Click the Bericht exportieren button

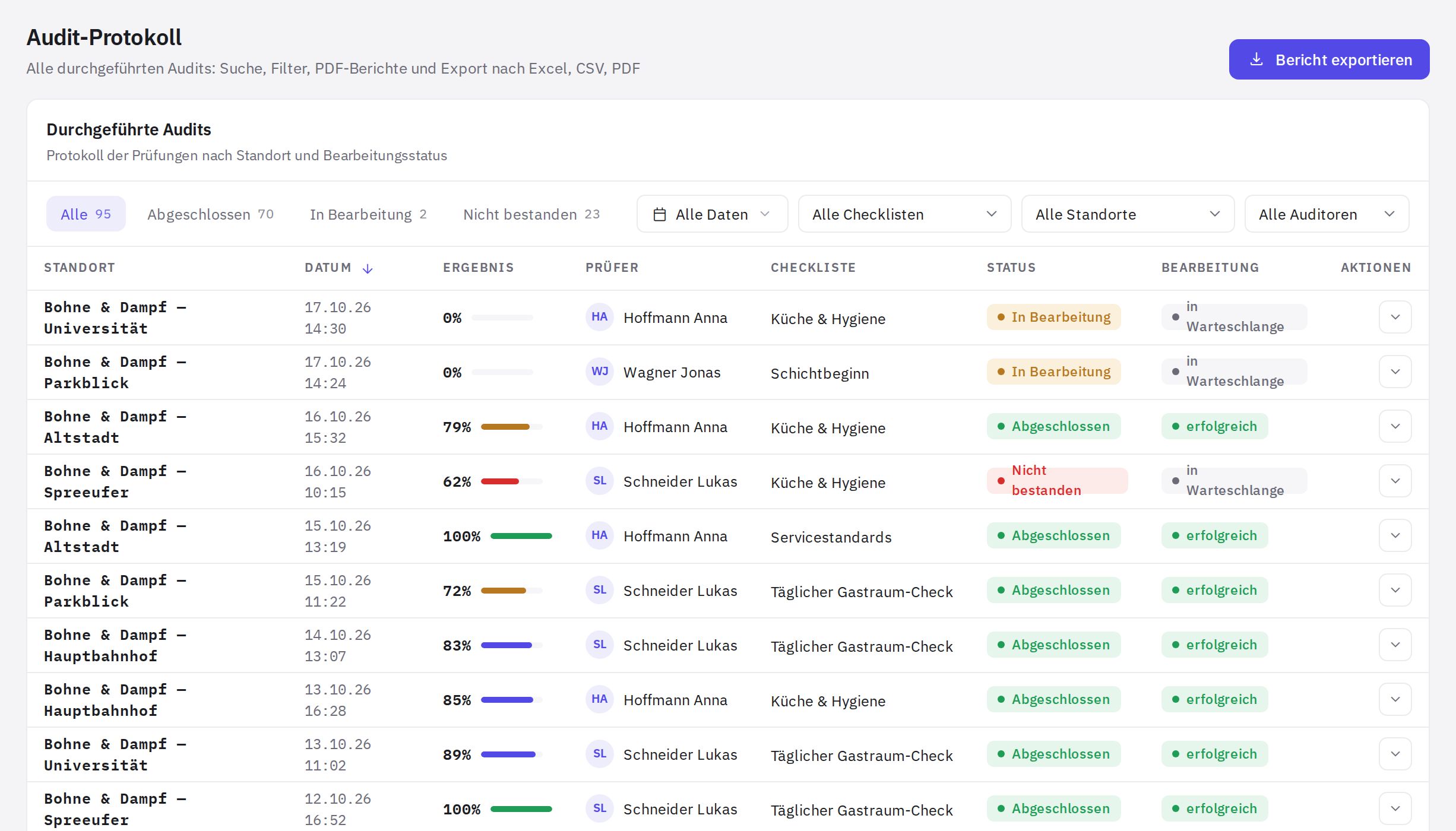[1329, 59]
